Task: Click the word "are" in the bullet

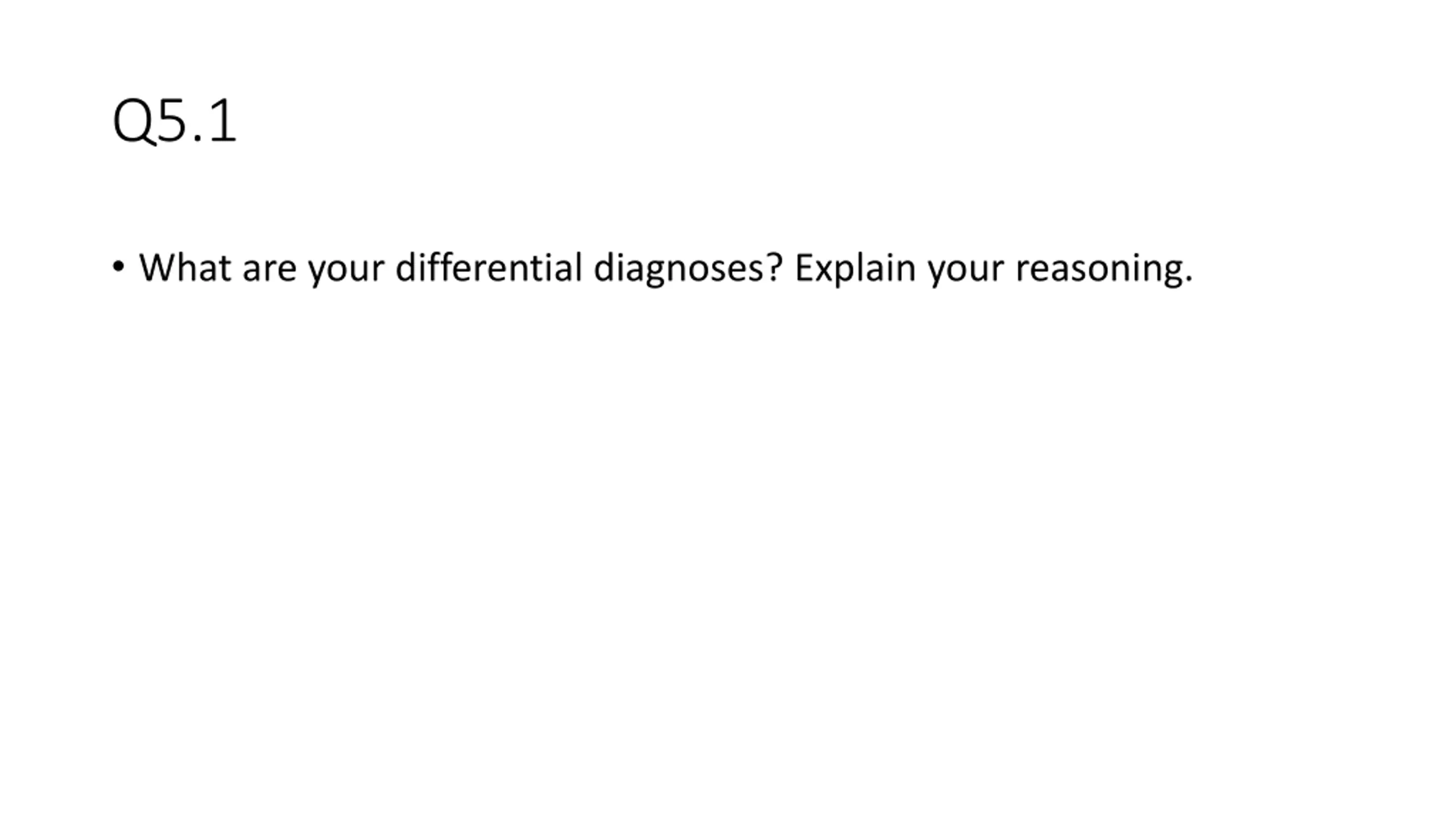Action: pos(270,271)
